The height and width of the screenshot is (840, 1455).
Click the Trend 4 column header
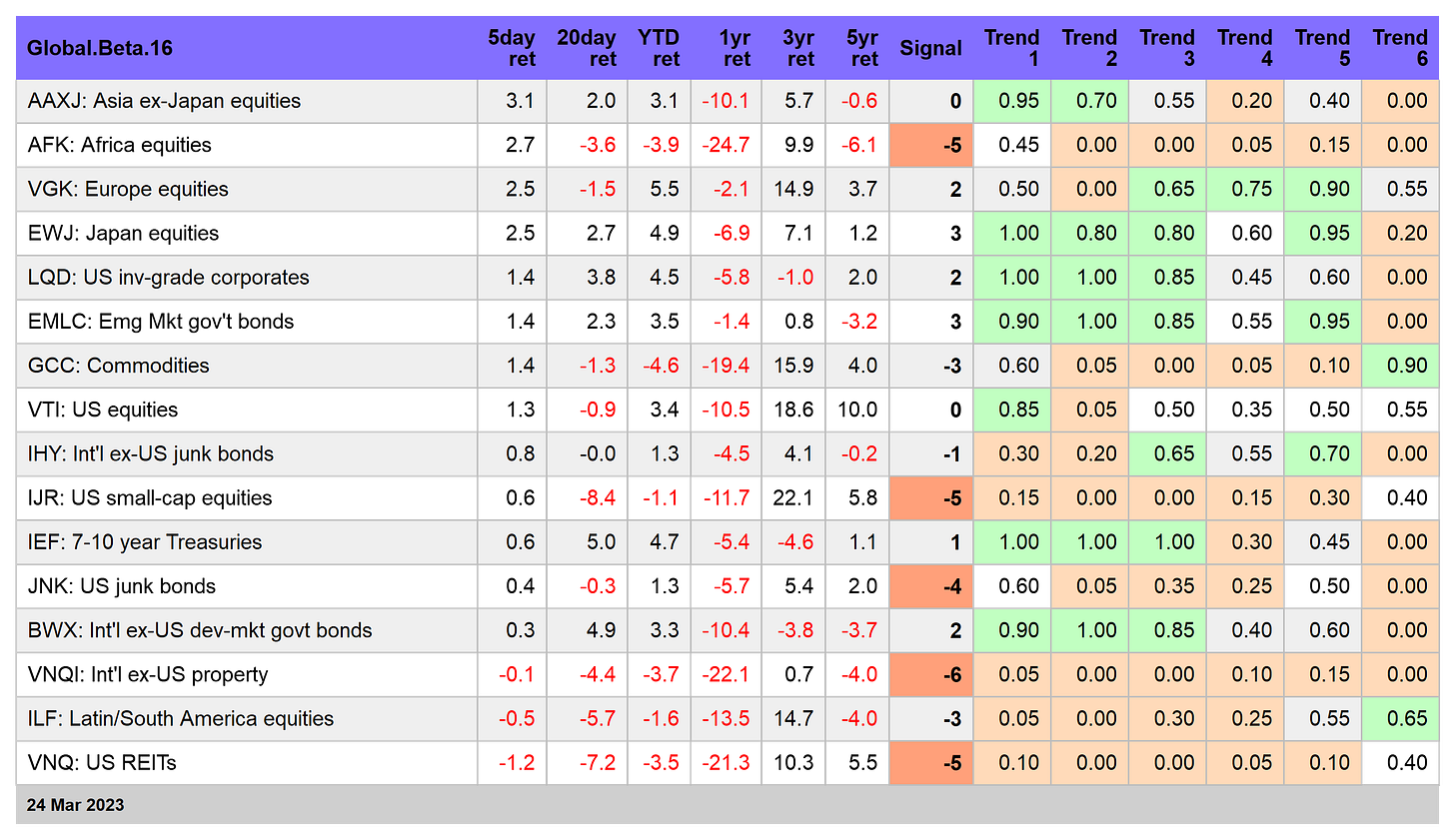(x=1245, y=48)
